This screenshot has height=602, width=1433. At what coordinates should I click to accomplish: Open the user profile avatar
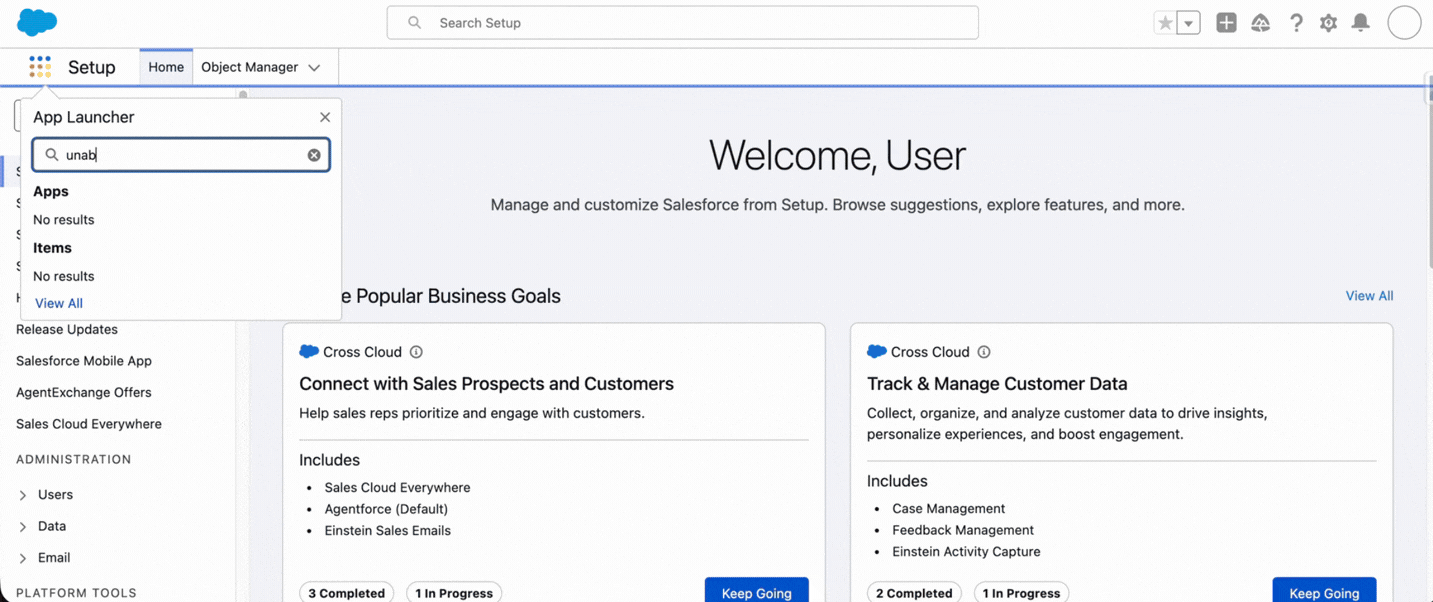[x=1404, y=22]
